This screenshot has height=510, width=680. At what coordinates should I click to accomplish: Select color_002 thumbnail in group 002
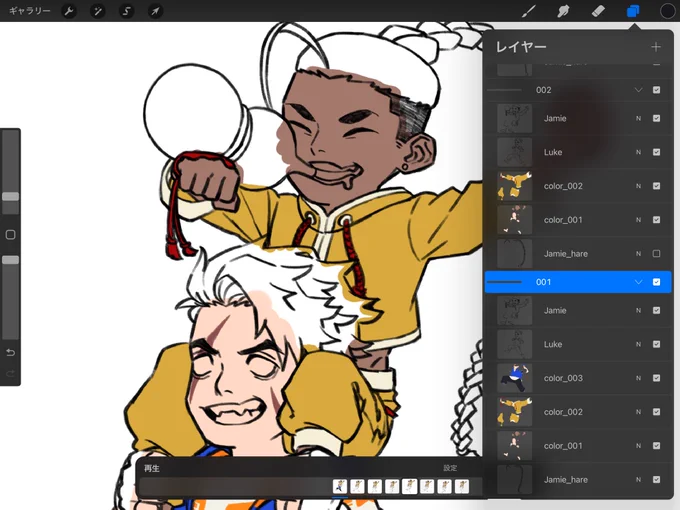pos(514,186)
